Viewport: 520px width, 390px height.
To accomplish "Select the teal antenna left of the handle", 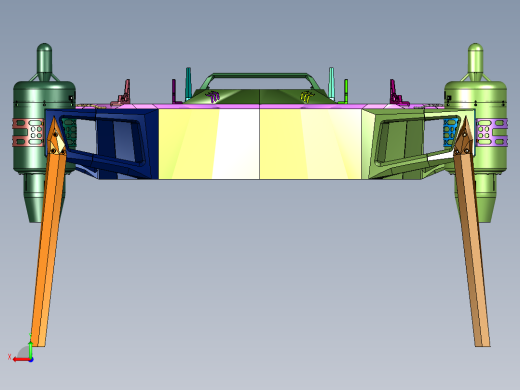I will point(188,83).
